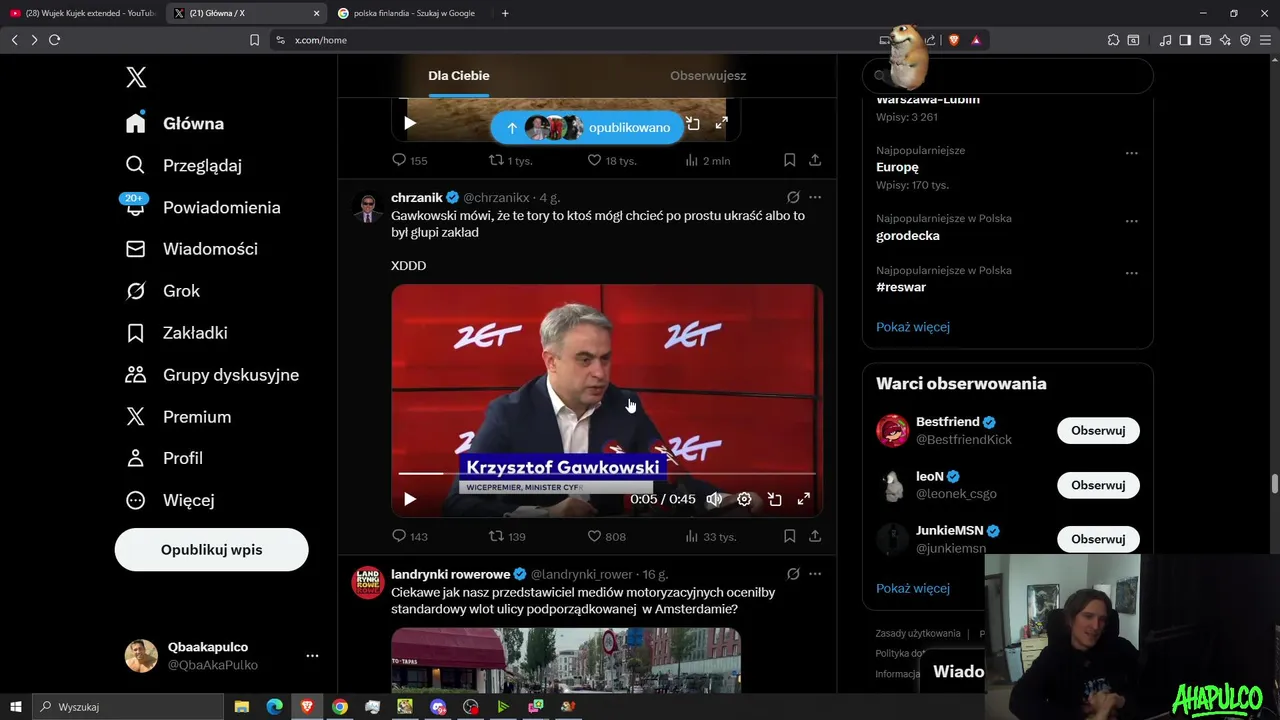This screenshot has height=720, width=1280.
Task: Bookmark the top post (2 mln views)
Action: 789,160
